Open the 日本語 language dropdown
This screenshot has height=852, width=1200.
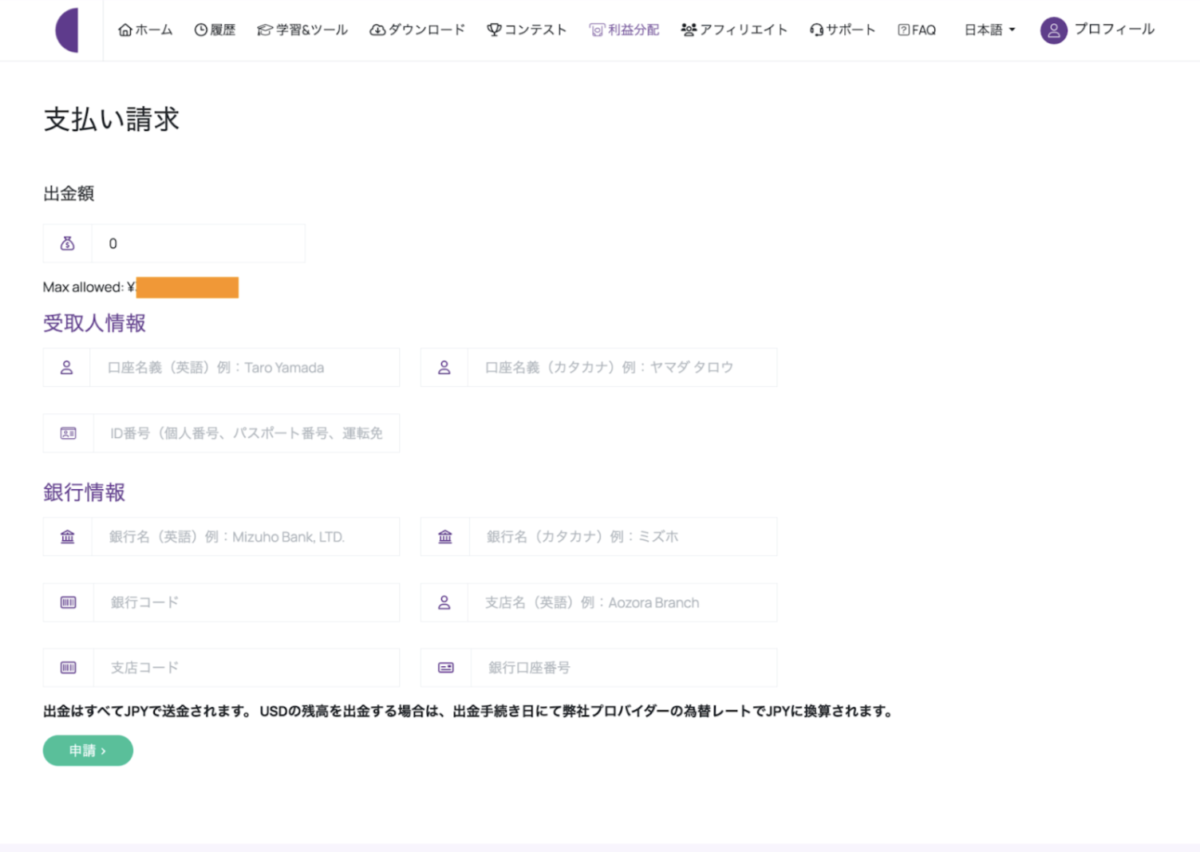[989, 30]
